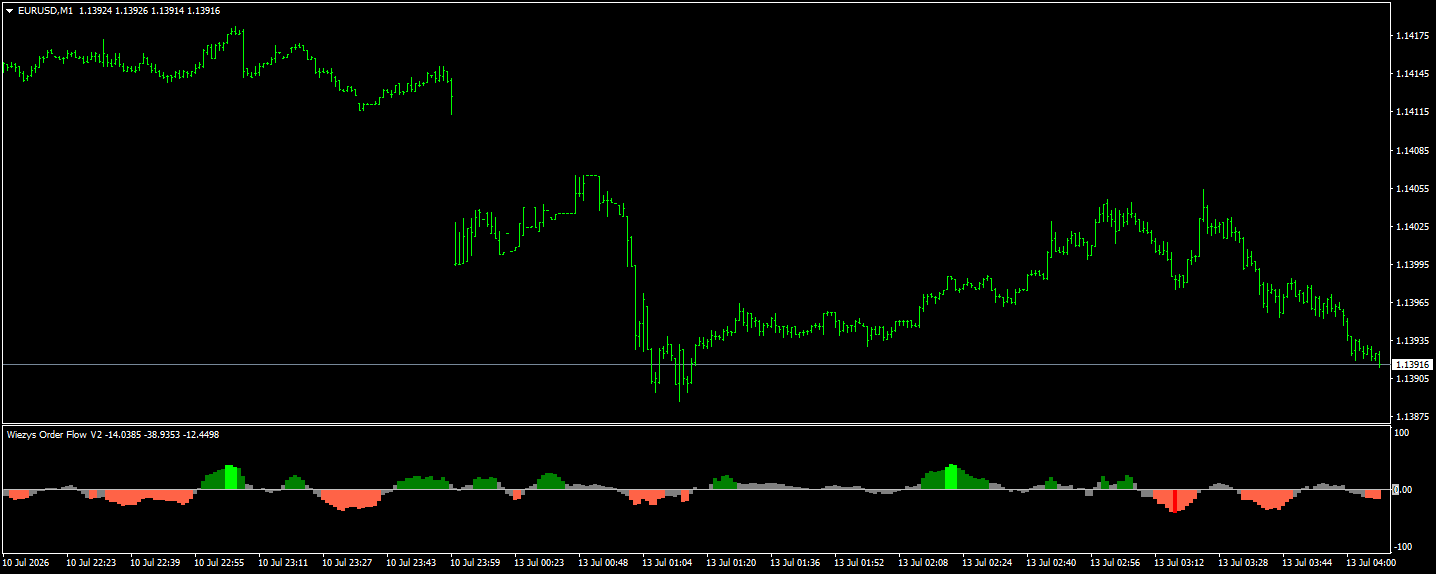
Task: Click the current price tag 1.13916
Action: pos(1413,365)
